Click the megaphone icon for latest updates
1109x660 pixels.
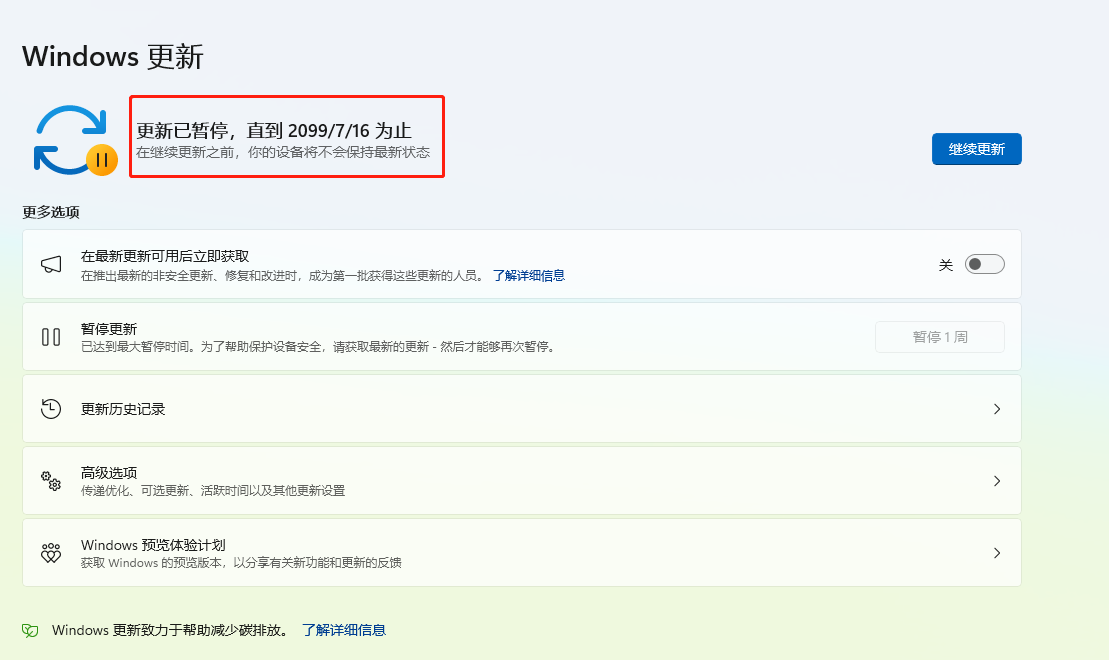pyautogui.click(x=51, y=265)
